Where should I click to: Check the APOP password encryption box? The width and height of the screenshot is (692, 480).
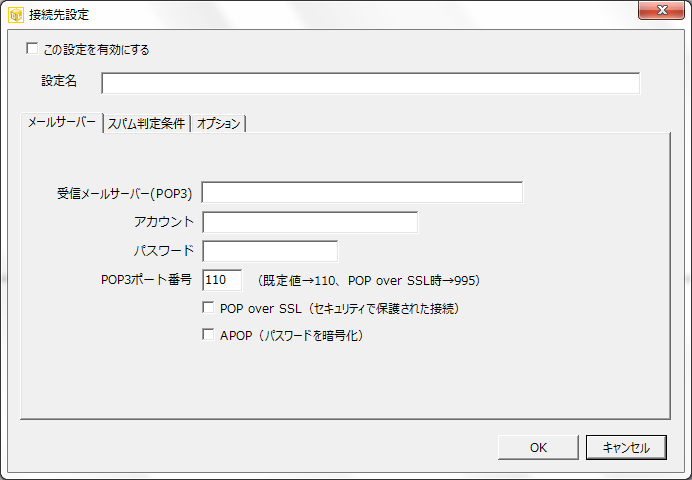209,336
